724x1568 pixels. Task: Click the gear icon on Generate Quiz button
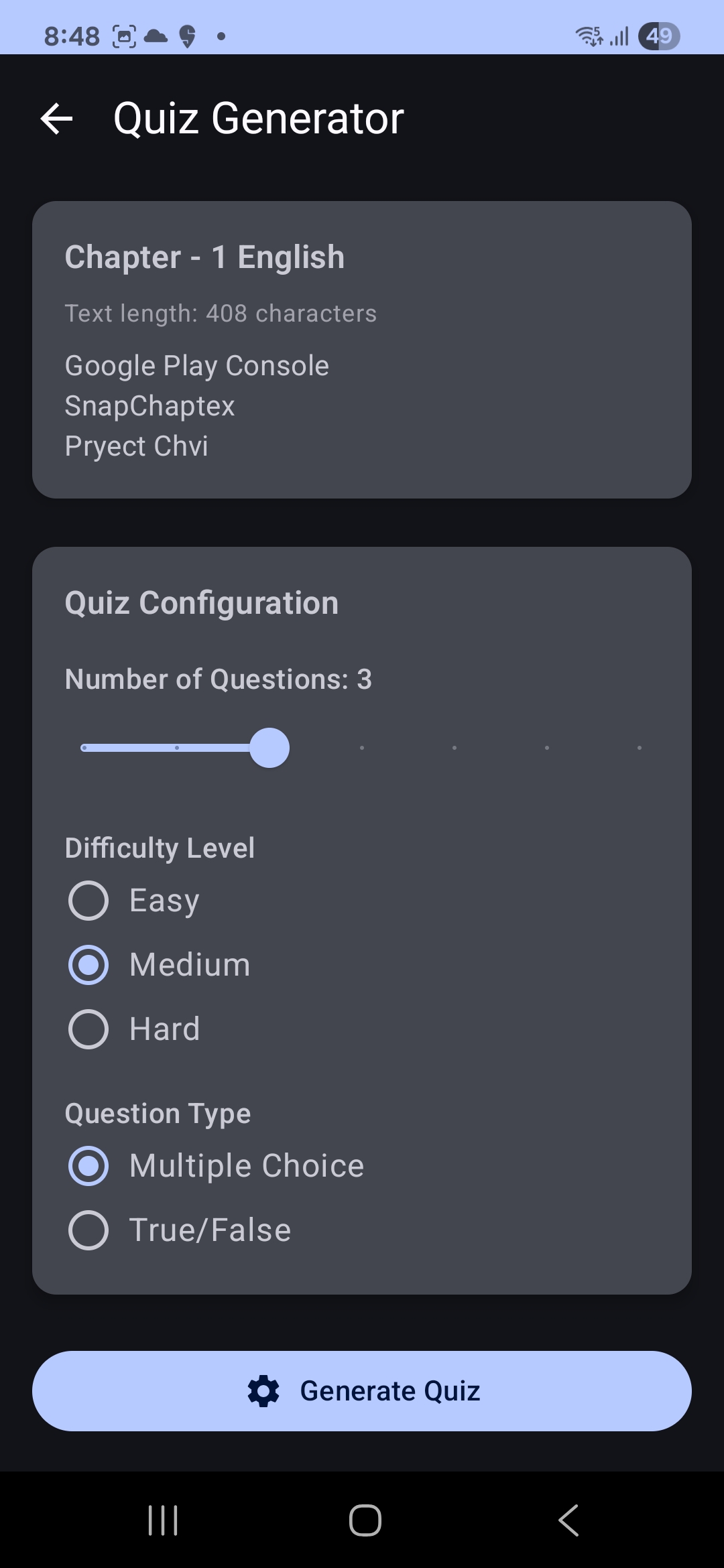pos(265,1390)
